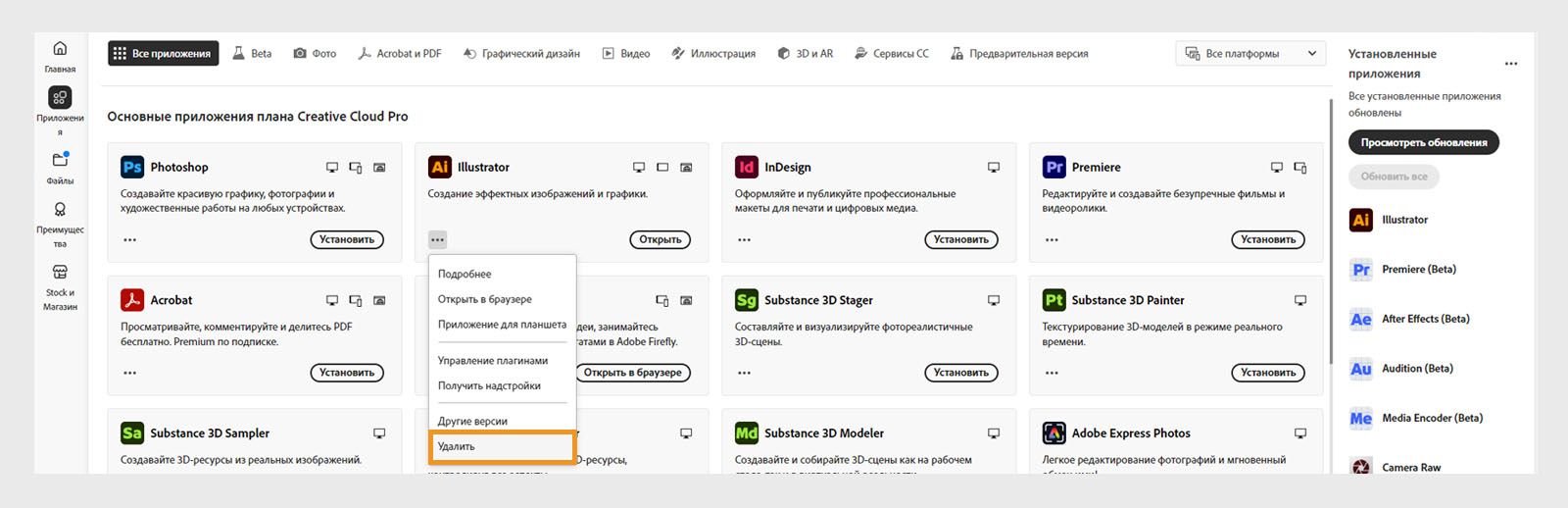Select Premiere (Beta) icon in installed list
This screenshot has height=508, width=1568.
click(1361, 270)
